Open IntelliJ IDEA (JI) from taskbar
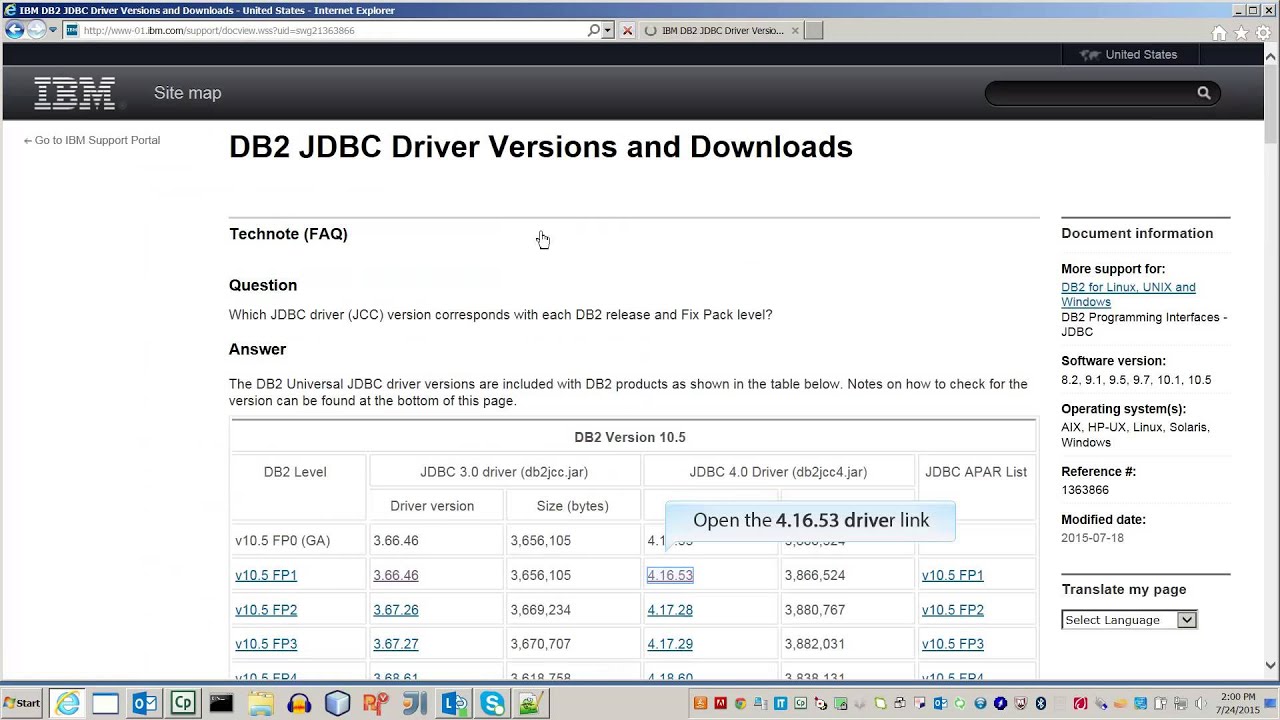Viewport: 1280px width, 720px height. coord(415,704)
